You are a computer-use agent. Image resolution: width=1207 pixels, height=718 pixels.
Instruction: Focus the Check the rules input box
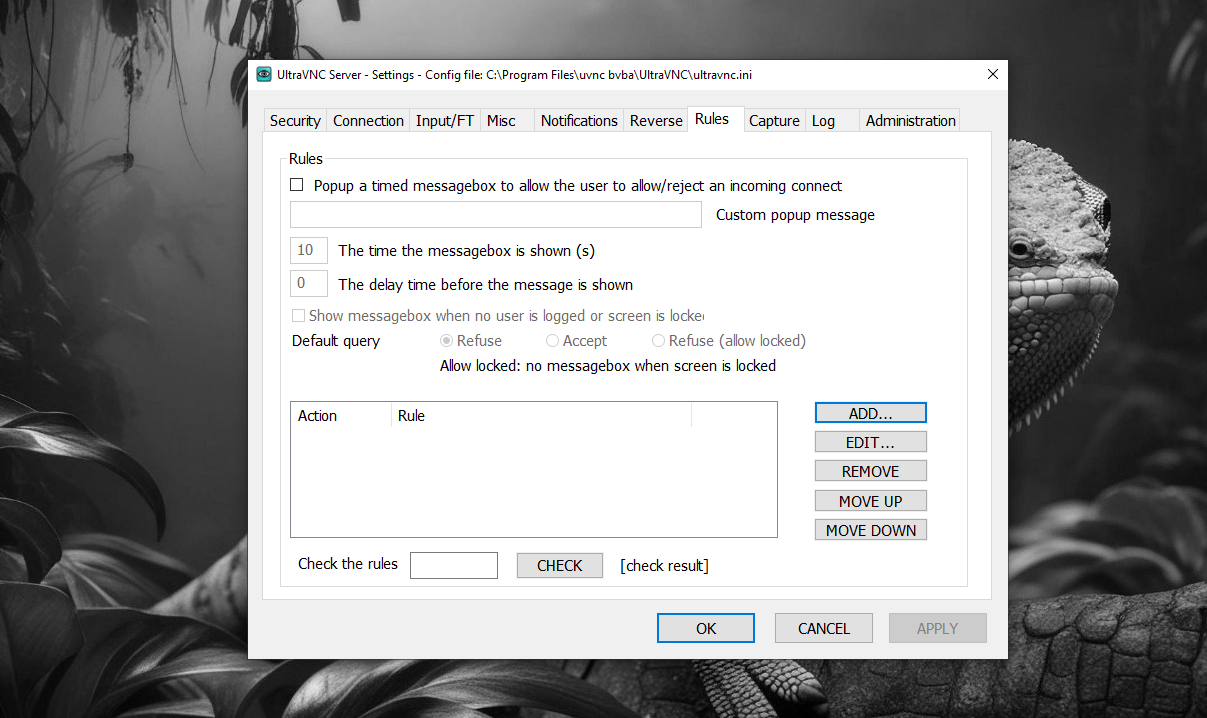454,565
